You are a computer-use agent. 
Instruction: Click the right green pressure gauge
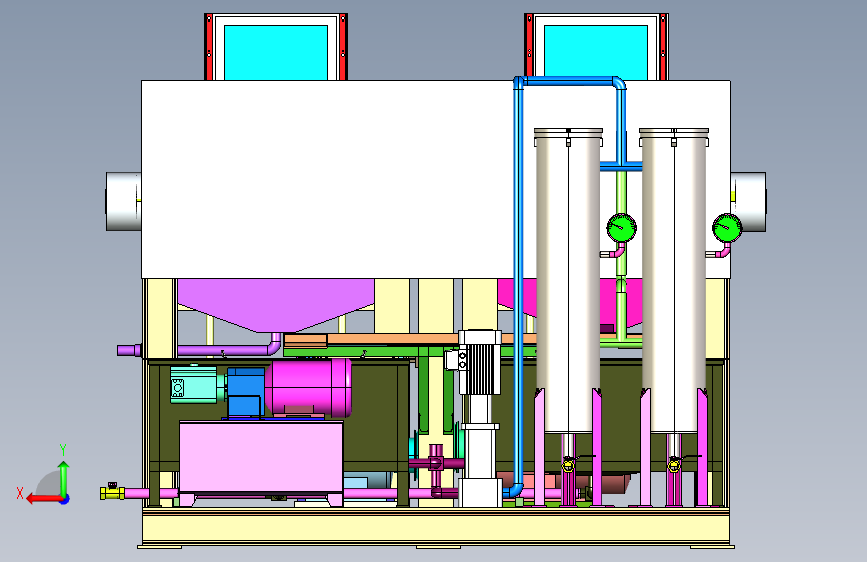tap(727, 228)
